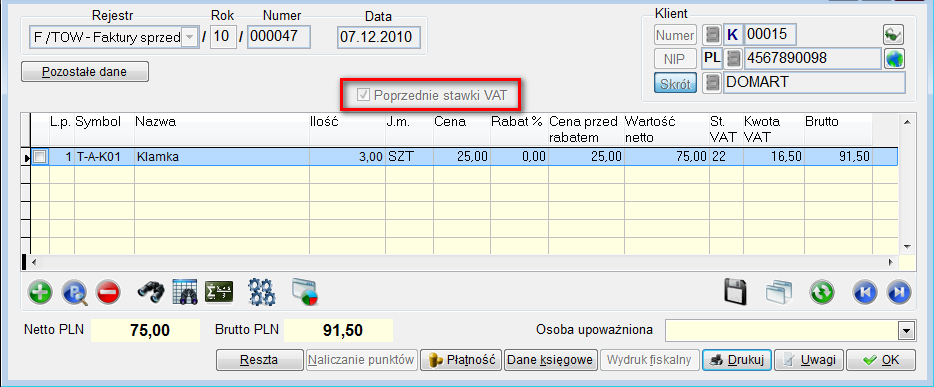Click the blue P magnifier preview icon
The height and width of the screenshot is (387, 934).
pyautogui.click(x=74, y=292)
